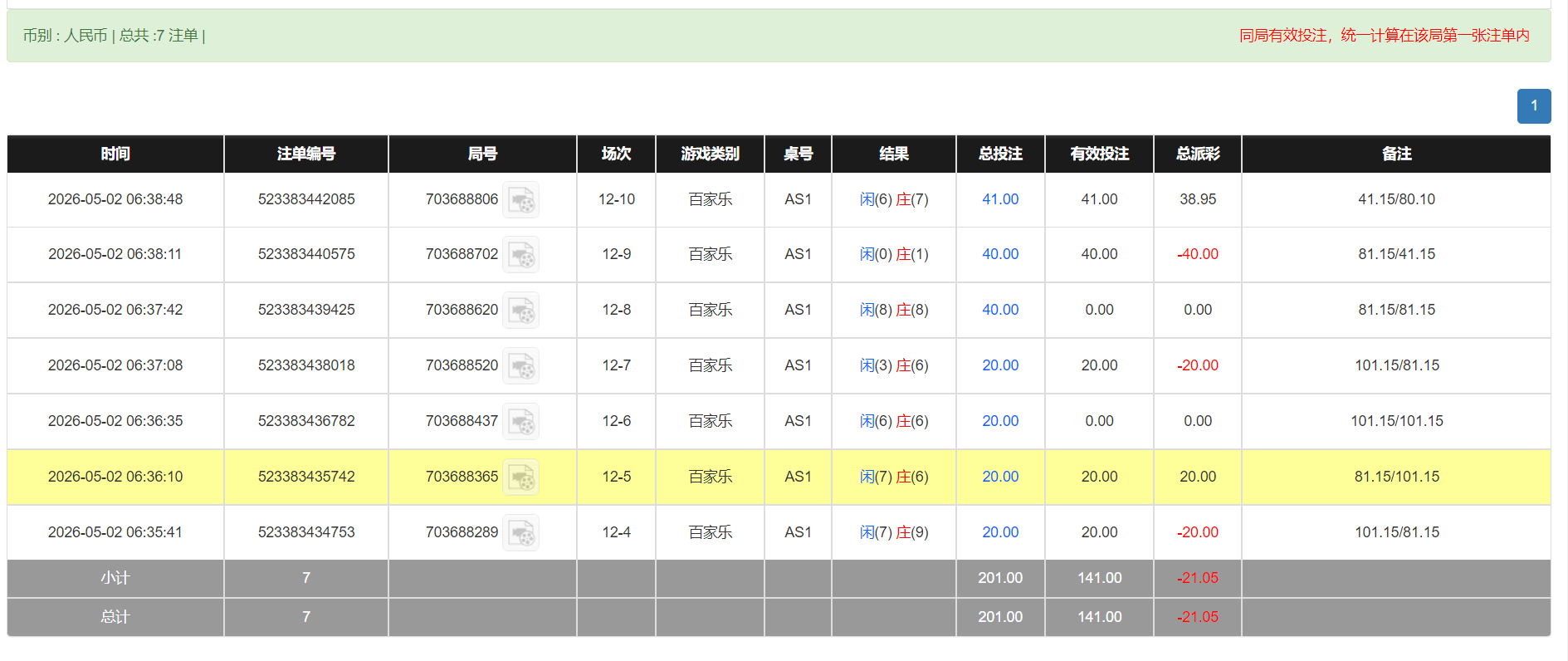Select order number 523383438018
This screenshot has height=661, width=1568.
[306, 365]
